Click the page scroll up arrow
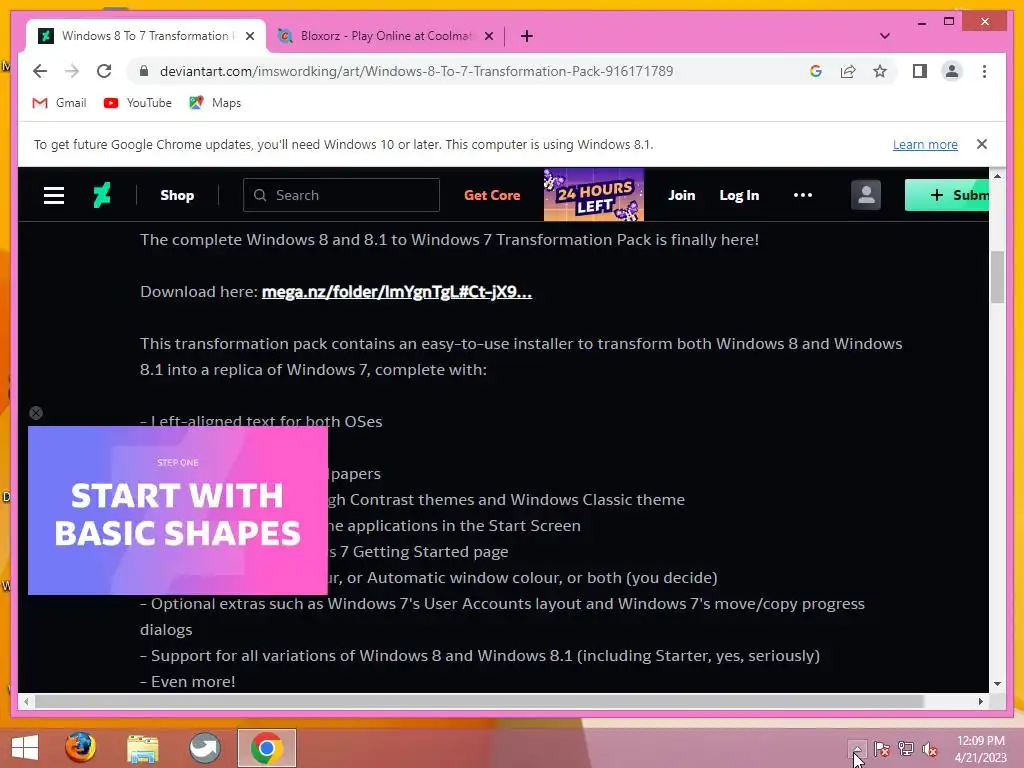1024x768 pixels. (997, 176)
